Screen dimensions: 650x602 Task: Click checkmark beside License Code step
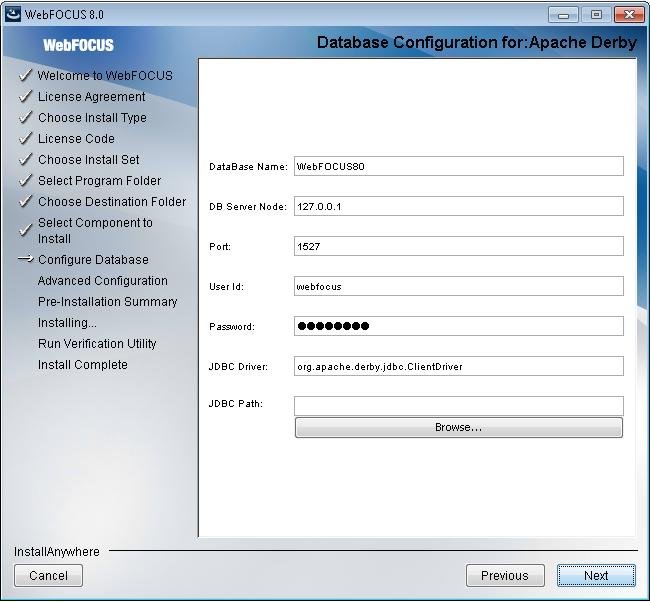tap(25, 138)
